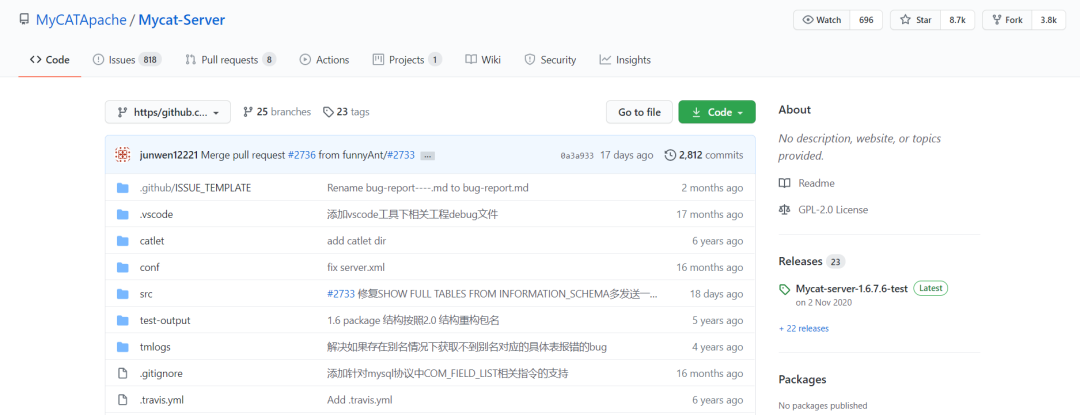This screenshot has height=415, width=1080.
Task: Open commit hash 0a3a933
Action: pyautogui.click(x=577, y=156)
